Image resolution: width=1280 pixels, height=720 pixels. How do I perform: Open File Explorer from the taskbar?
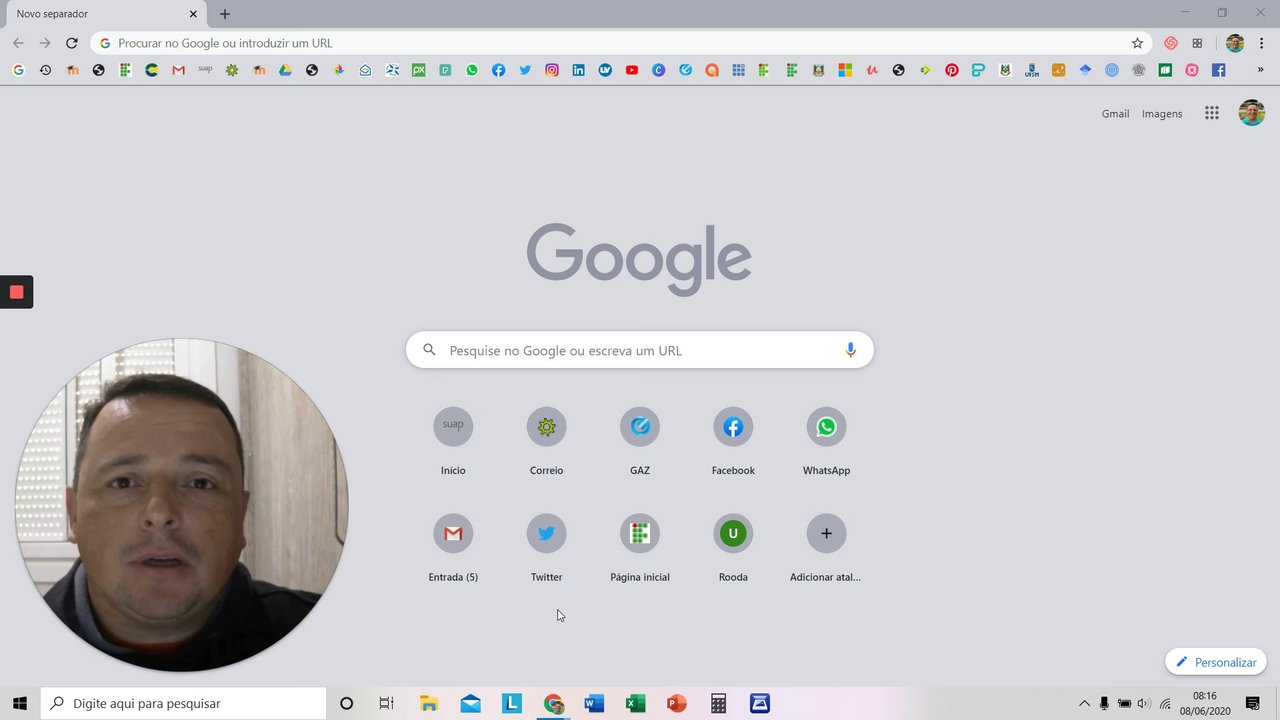coord(429,703)
